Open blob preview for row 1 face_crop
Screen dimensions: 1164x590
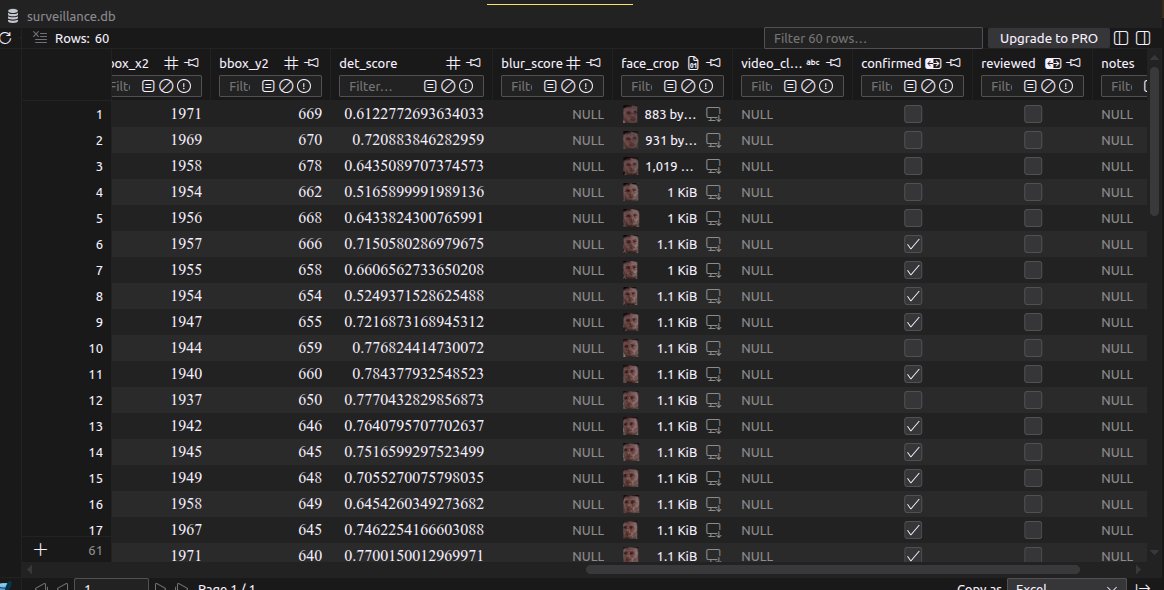[713, 114]
